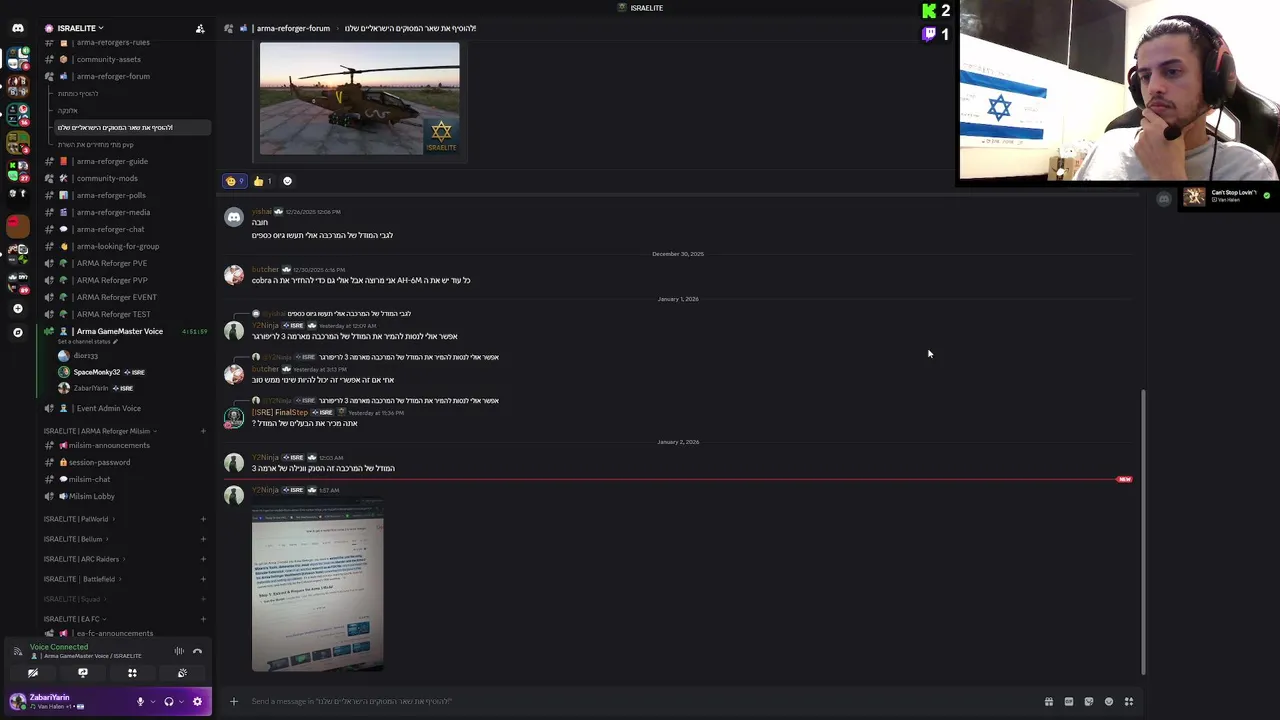Open Y2Ninja's avatar on 12:03 AM message

[x=234, y=463]
